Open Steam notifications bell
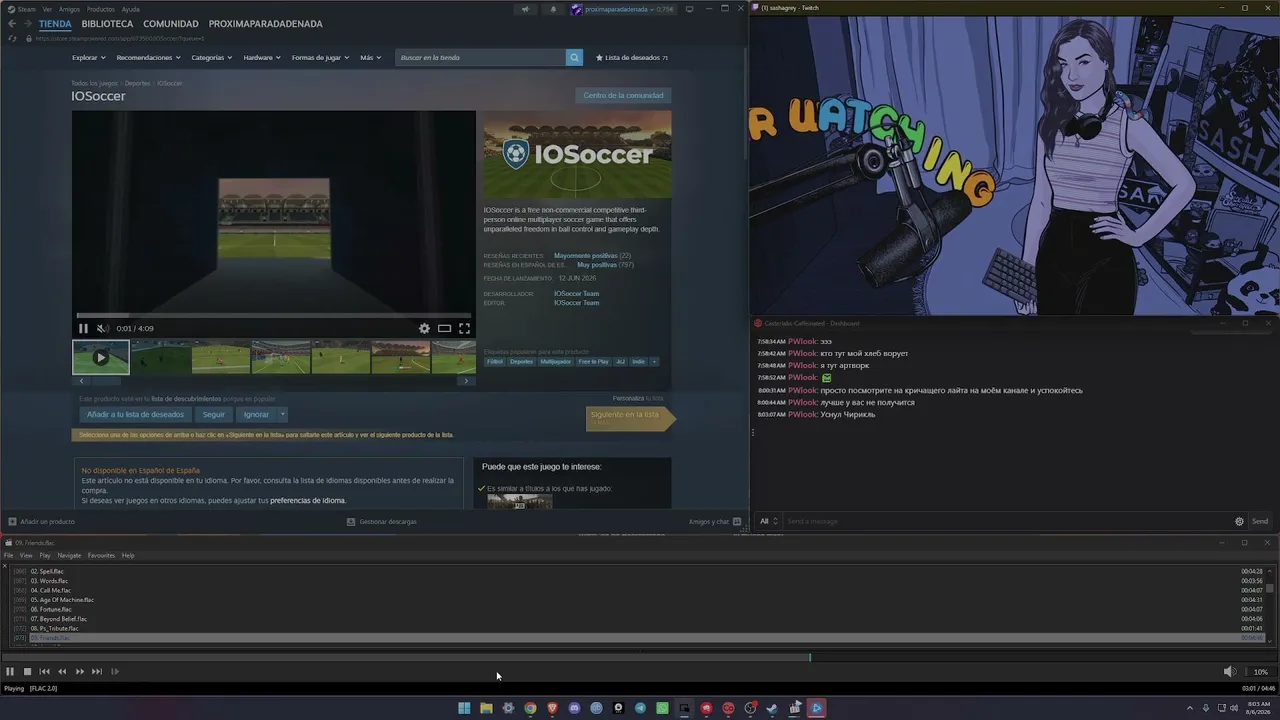Image resolution: width=1280 pixels, height=720 pixels. click(553, 10)
